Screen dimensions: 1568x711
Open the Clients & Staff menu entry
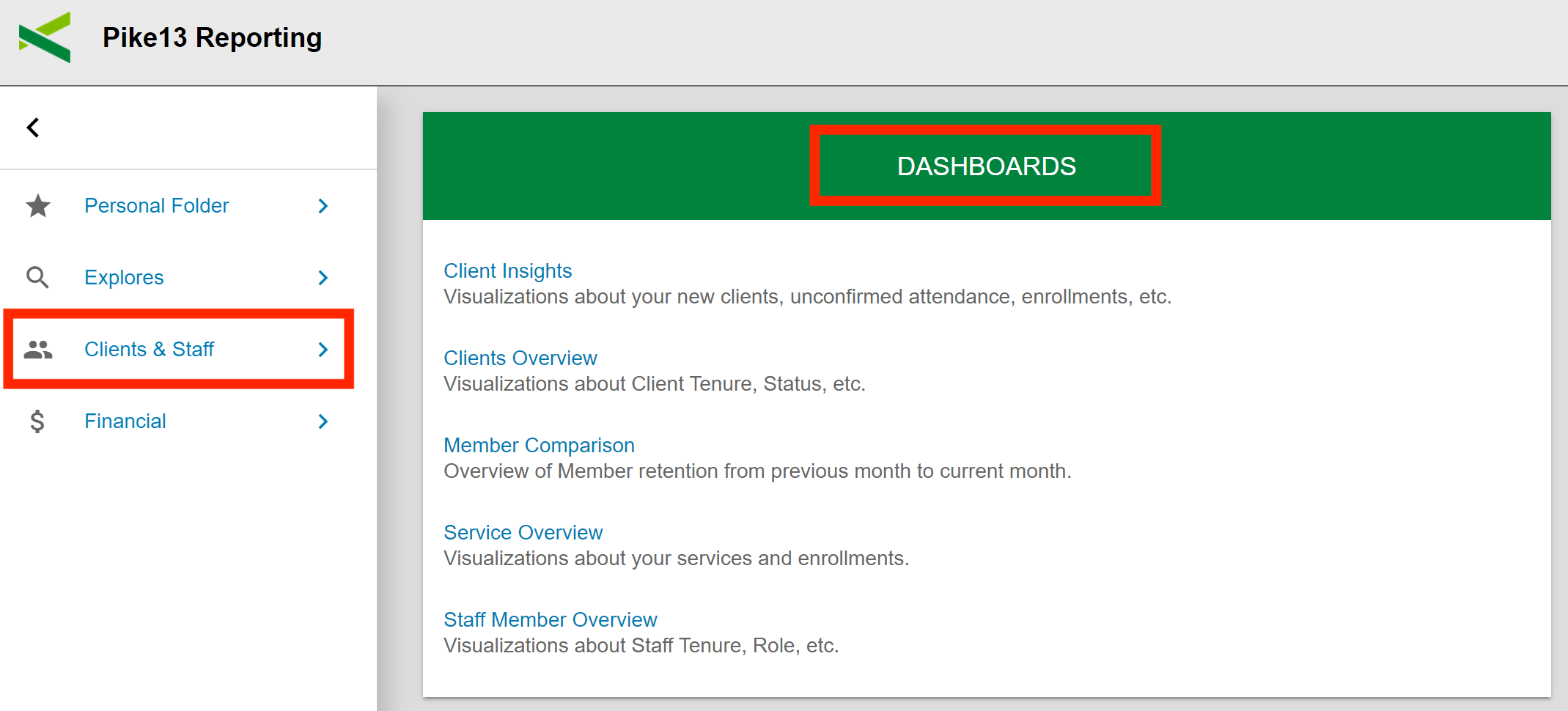coord(150,350)
